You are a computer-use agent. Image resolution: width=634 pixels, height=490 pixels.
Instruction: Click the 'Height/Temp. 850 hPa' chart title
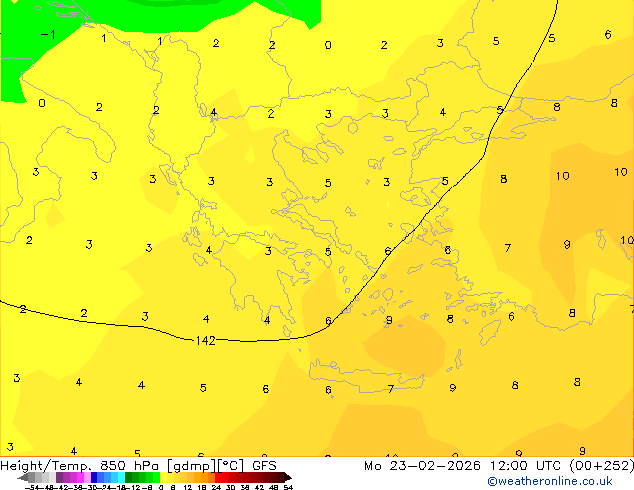coord(79,466)
